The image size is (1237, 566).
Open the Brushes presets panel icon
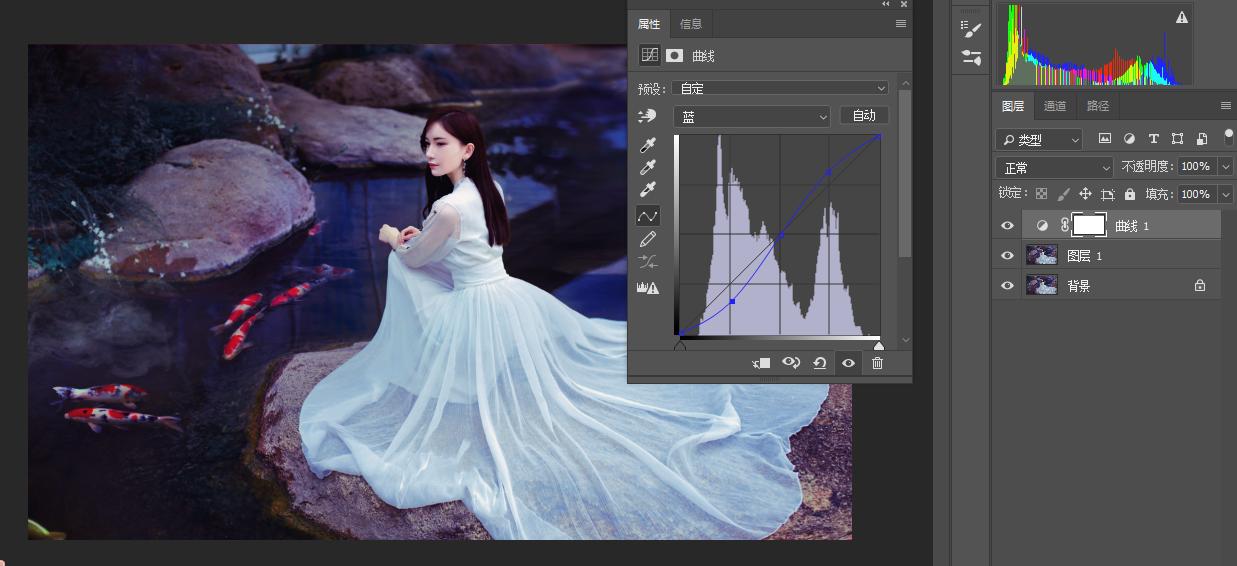click(x=971, y=58)
